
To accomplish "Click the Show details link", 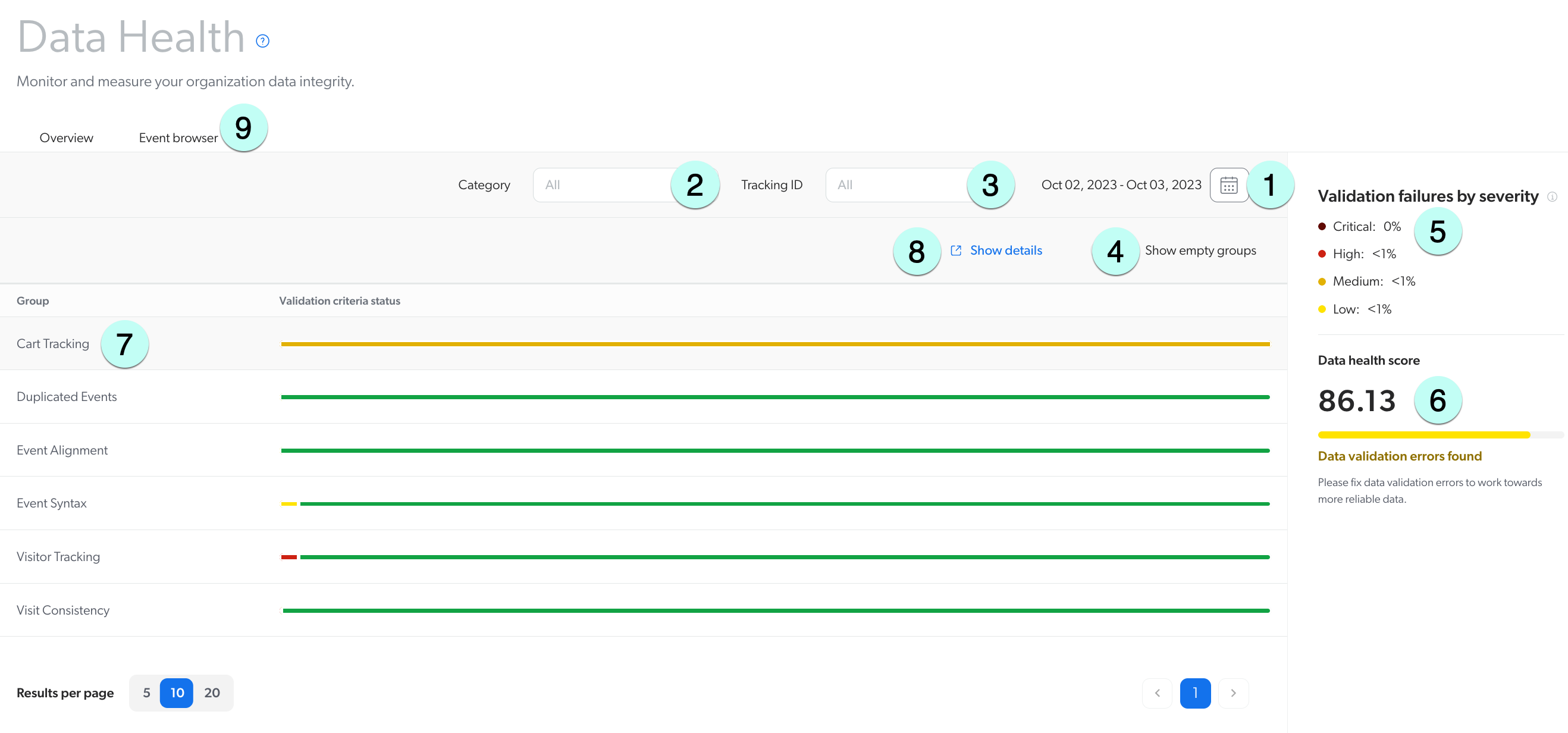I will pyautogui.click(x=1005, y=250).
